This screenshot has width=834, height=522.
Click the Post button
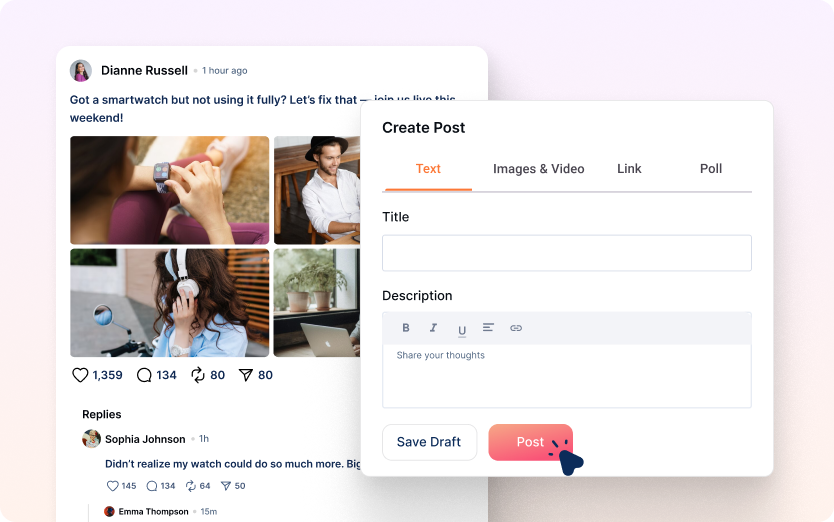pyautogui.click(x=530, y=442)
